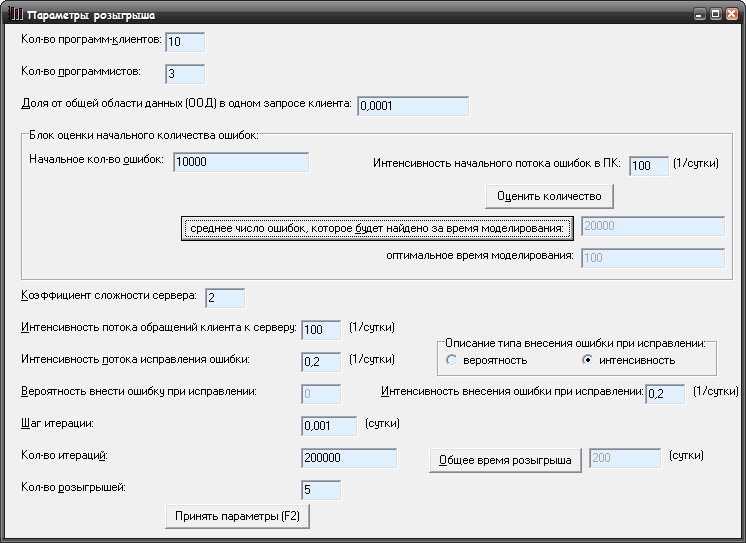Click the Доля от ООД field 0,0001
The image size is (746, 543).
click(x=413, y=106)
